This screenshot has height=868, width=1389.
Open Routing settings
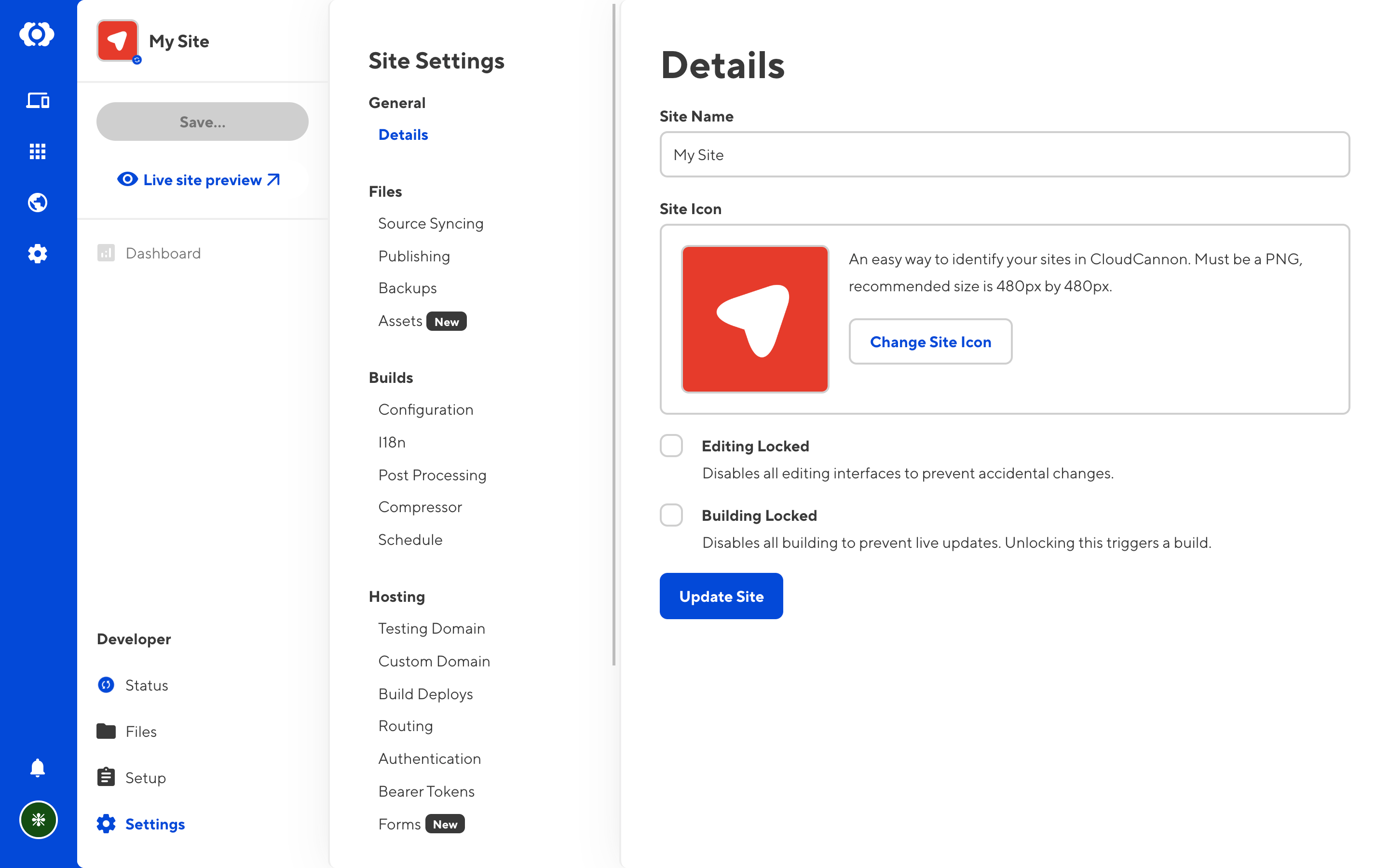405,726
